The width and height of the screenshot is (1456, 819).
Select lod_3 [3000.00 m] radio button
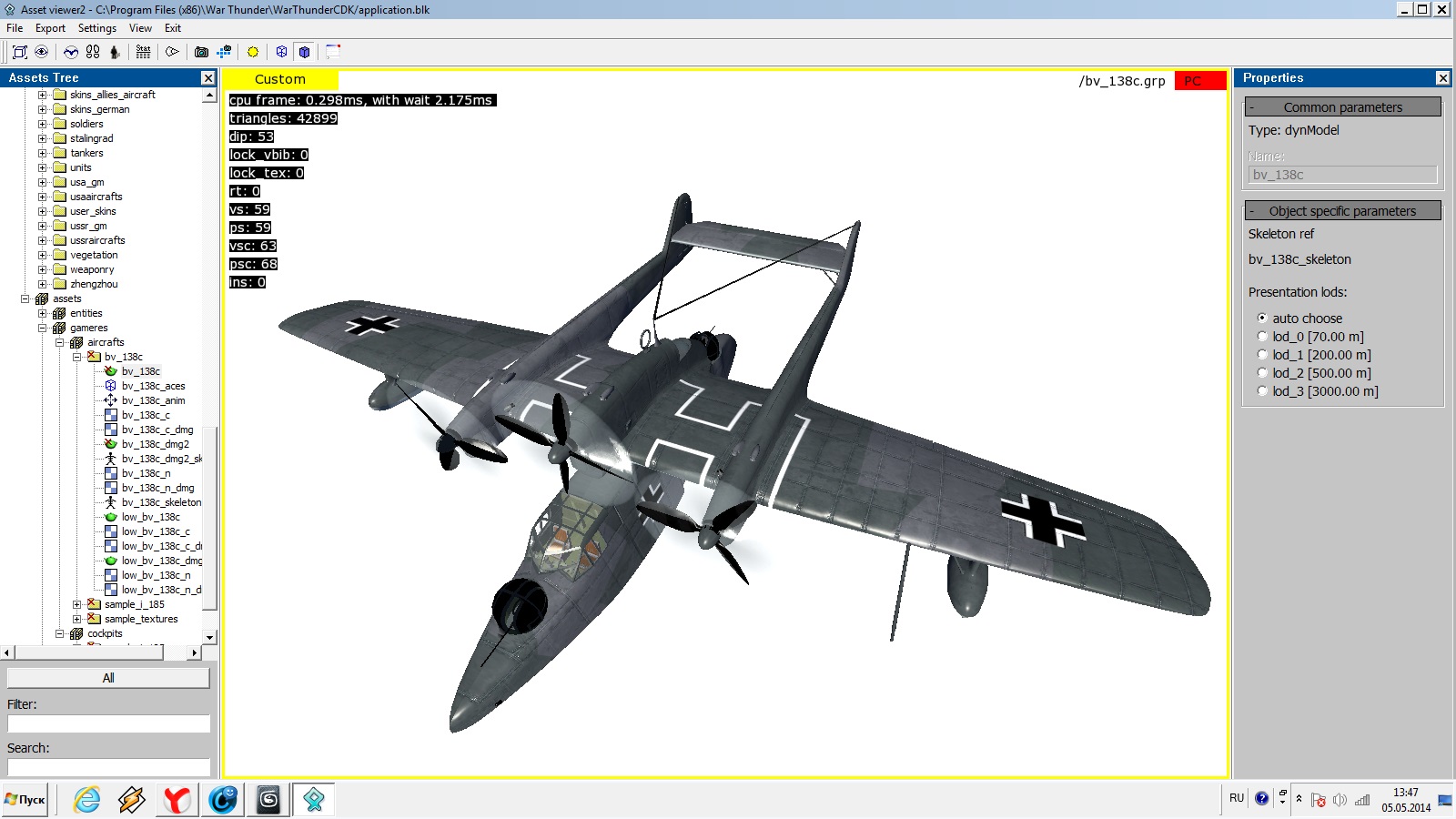1262,390
